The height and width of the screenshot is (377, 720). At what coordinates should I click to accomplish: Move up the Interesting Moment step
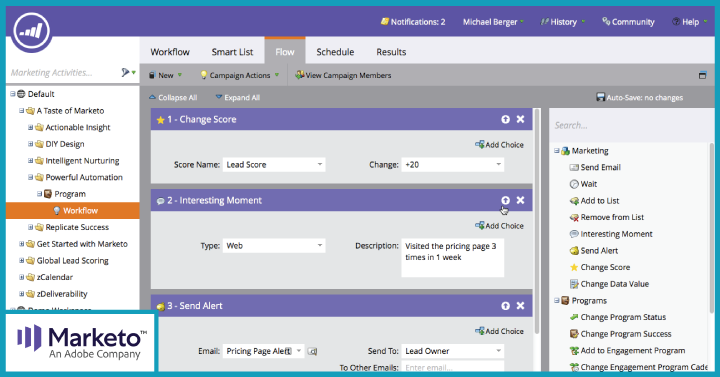pyautogui.click(x=506, y=200)
